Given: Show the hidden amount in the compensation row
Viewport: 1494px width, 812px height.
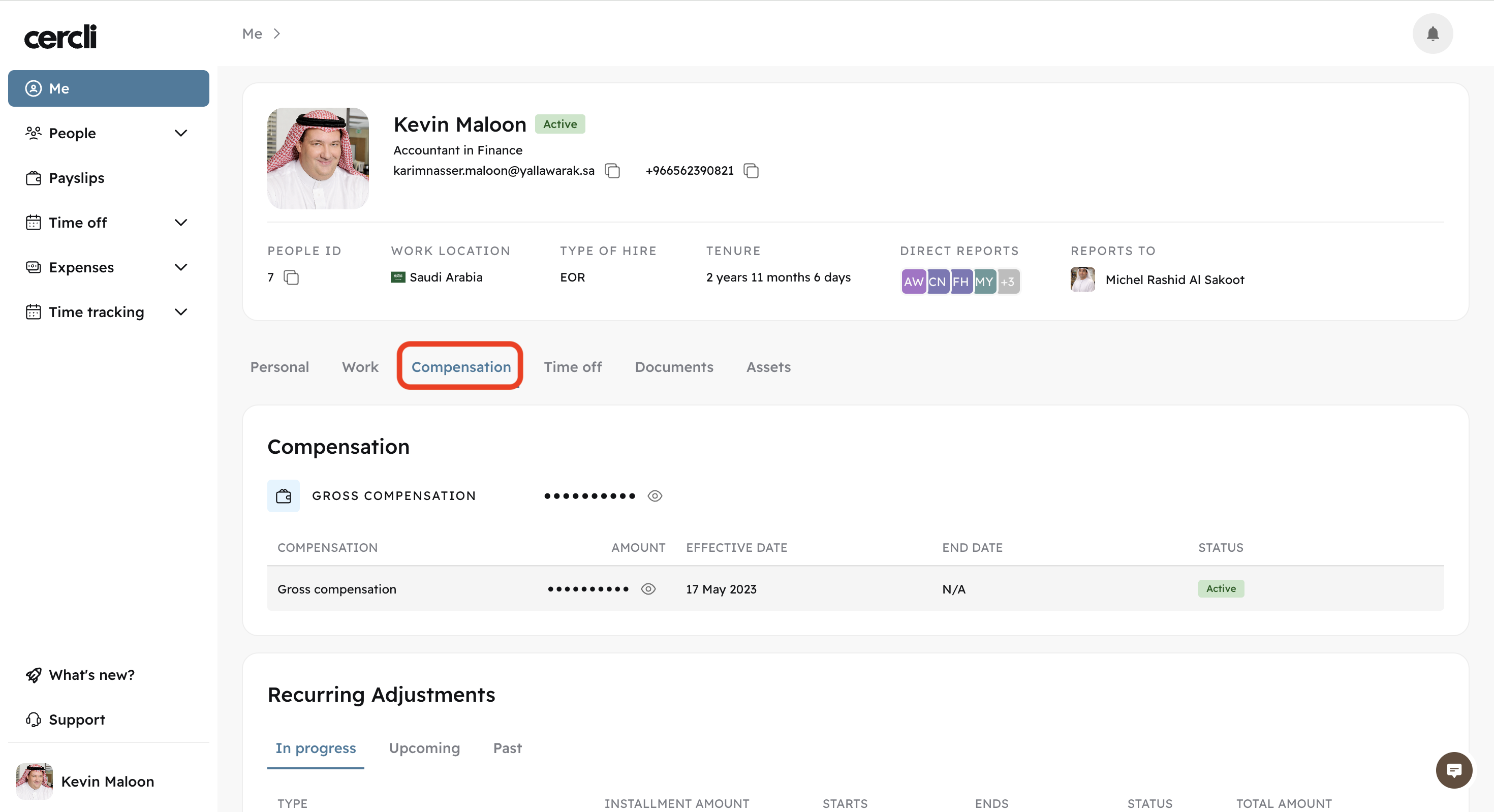Looking at the screenshot, I should [648, 589].
